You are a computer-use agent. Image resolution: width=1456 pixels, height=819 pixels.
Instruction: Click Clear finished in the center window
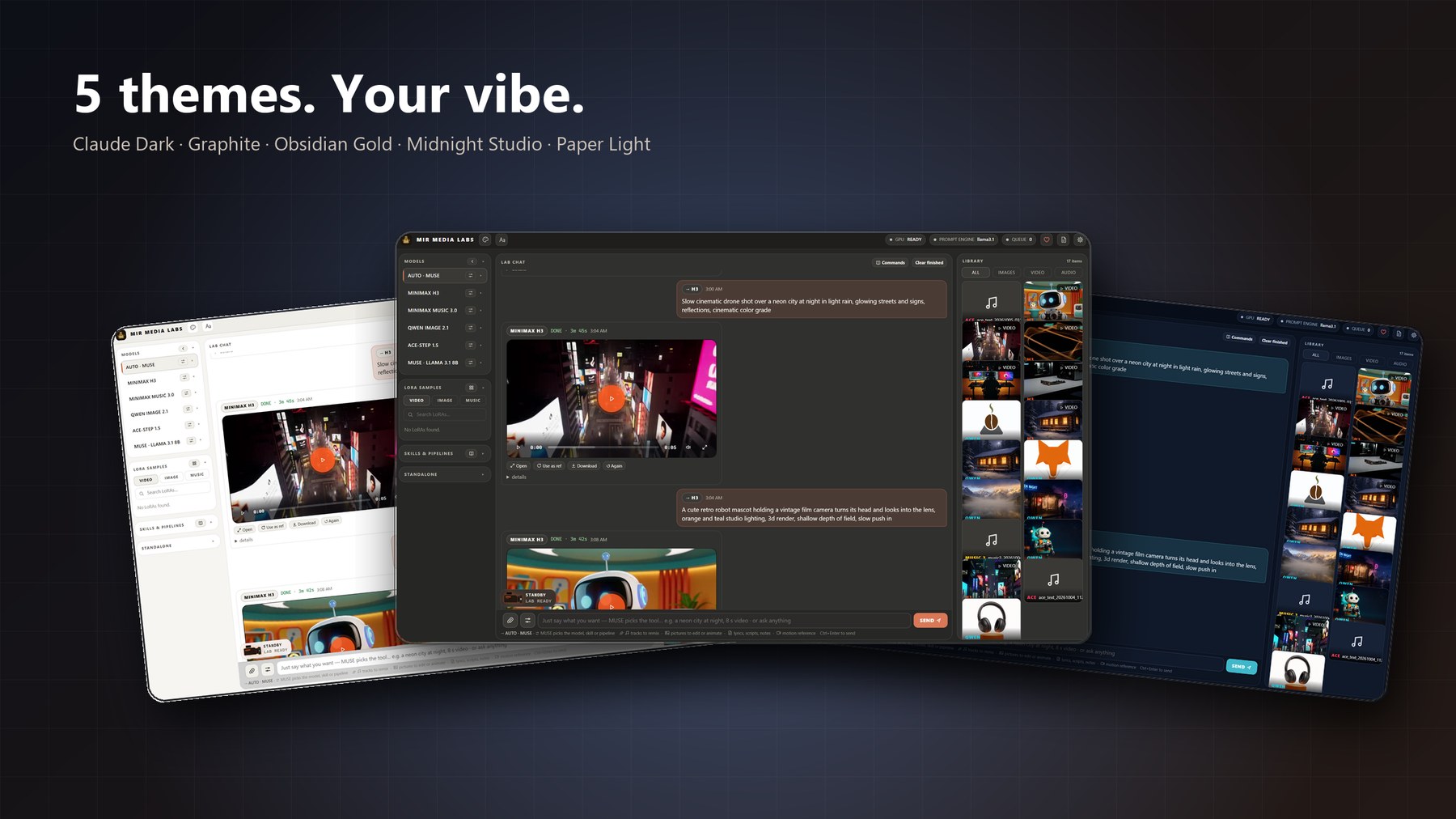(929, 262)
